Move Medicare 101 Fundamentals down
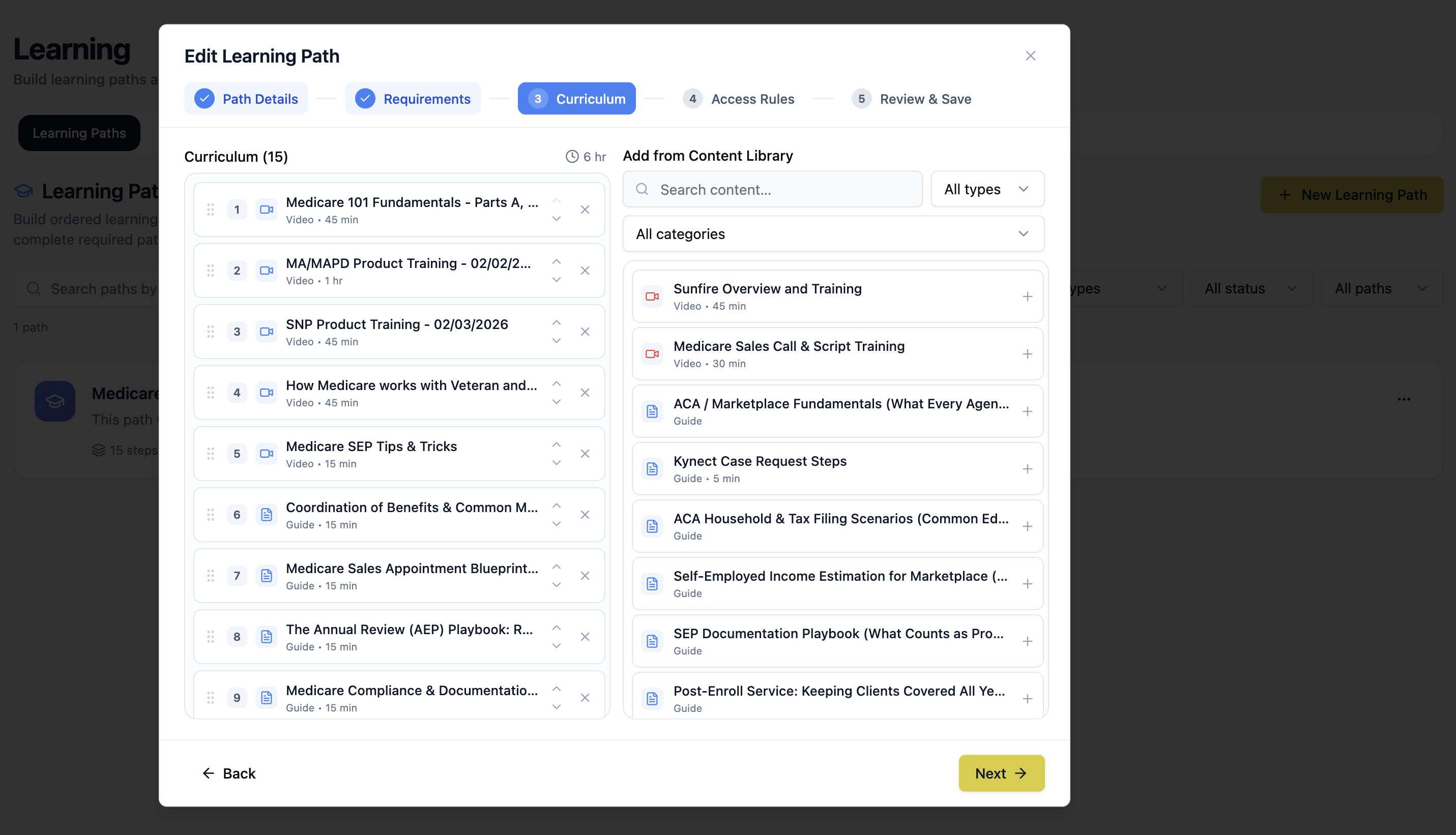The width and height of the screenshot is (1456, 835). [x=556, y=219]
